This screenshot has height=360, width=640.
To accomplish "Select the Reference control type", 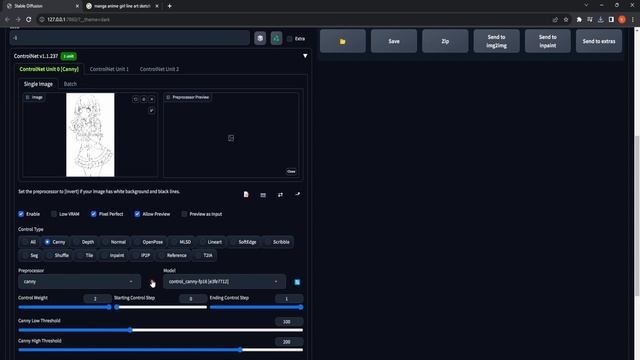I will 173,256.
